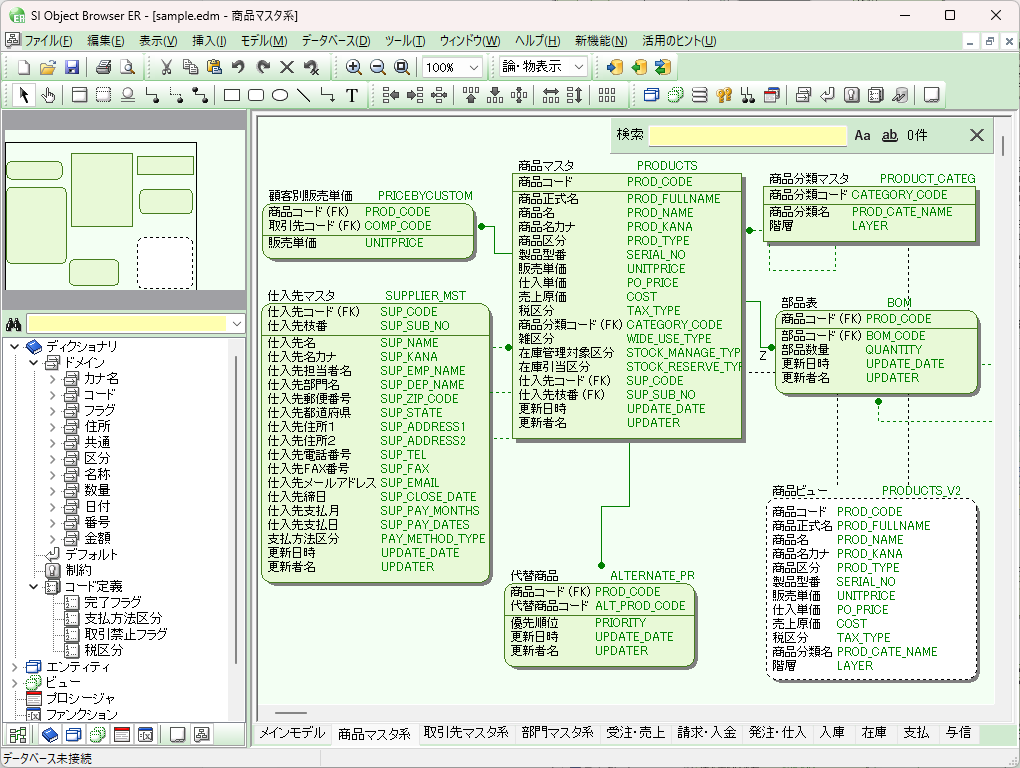Toggle whole word ab option in search bar
This screenshot has height=768, width=1020.
pyautogui.click(x=889, y=135)
